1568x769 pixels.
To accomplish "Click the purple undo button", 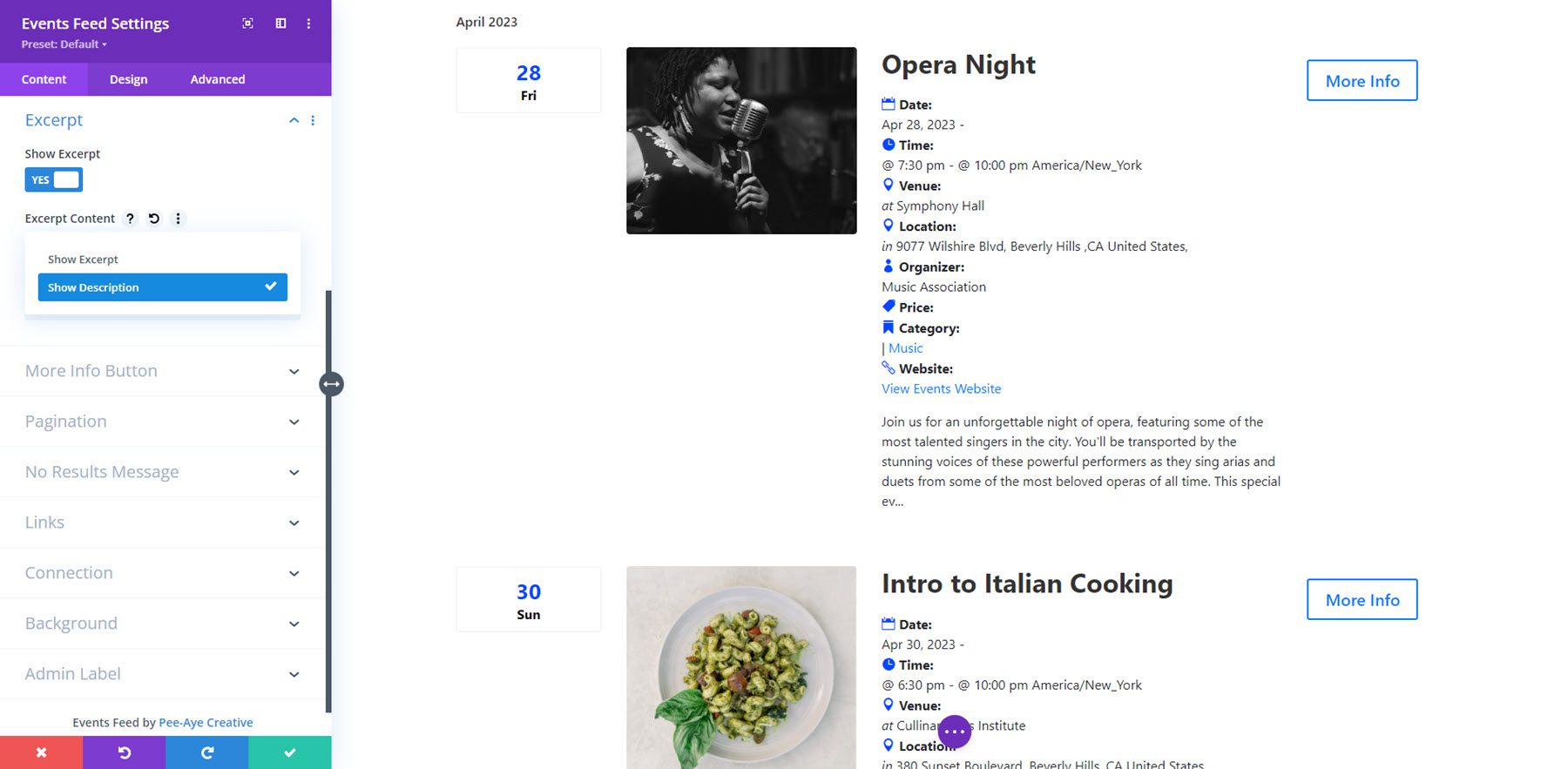I will click(124, 752).
